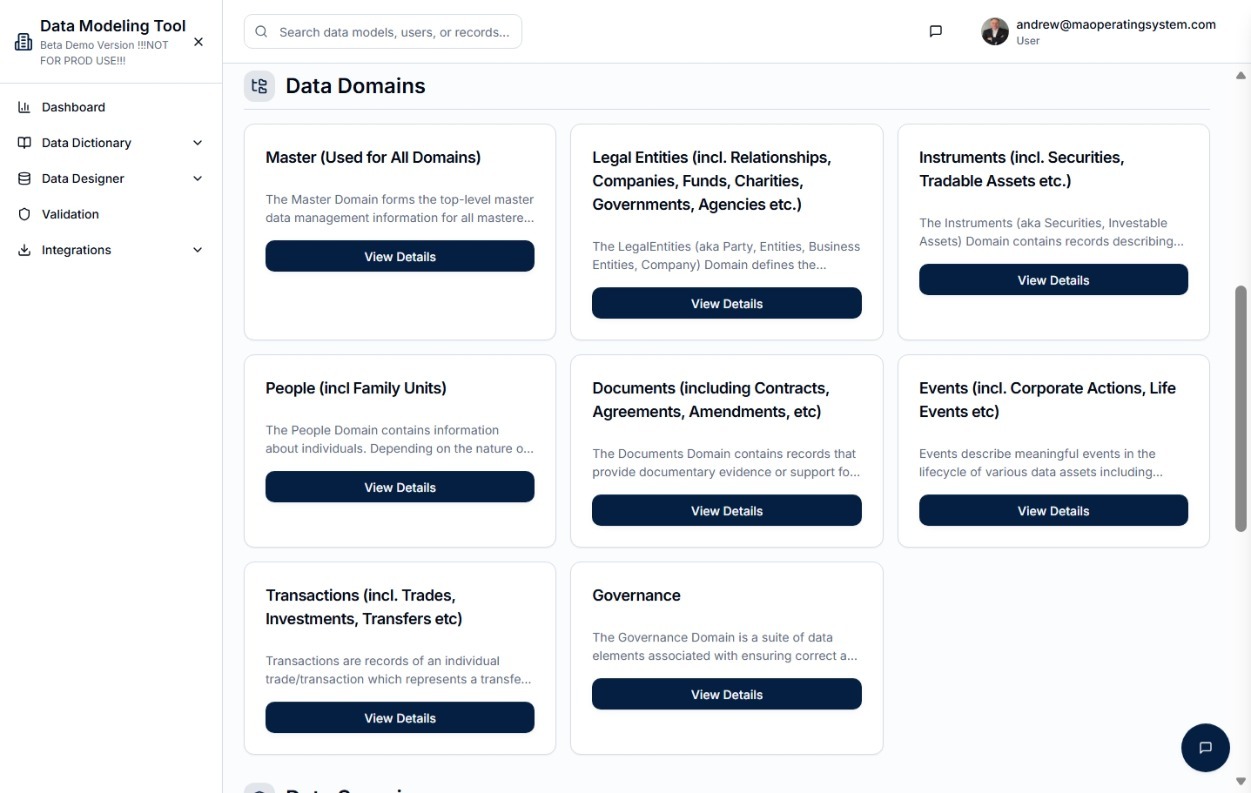1251x793 pixels.
Task: Click the search magnifier icon
Action: tap(260, 31)
